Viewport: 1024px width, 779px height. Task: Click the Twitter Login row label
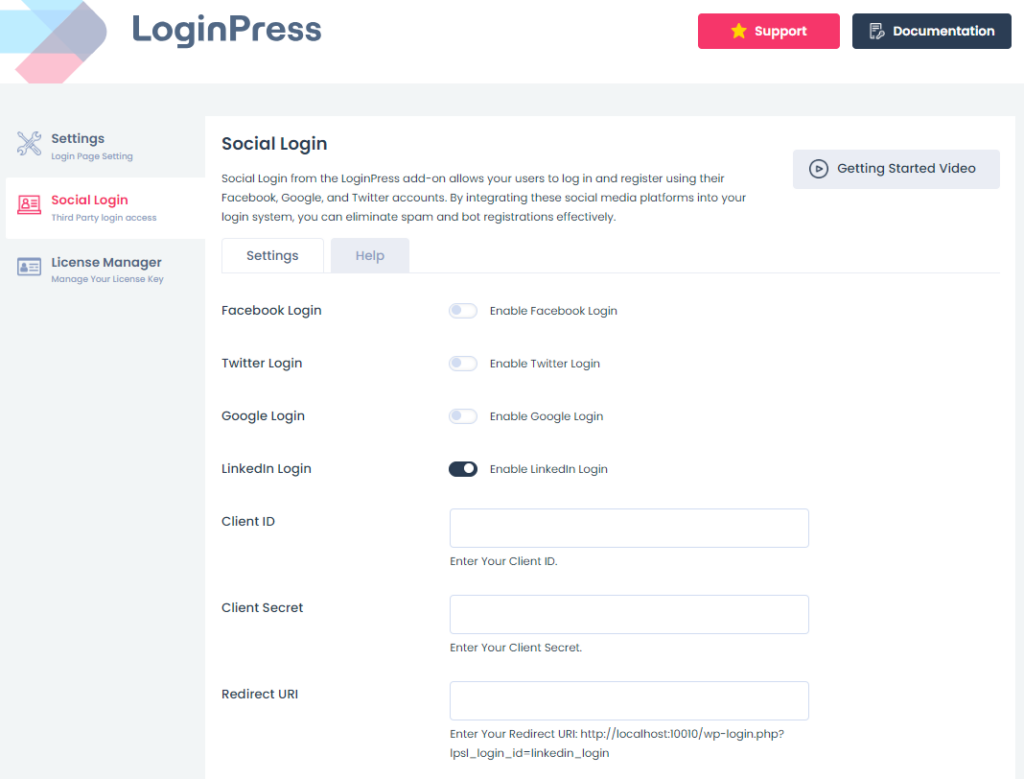261,363
